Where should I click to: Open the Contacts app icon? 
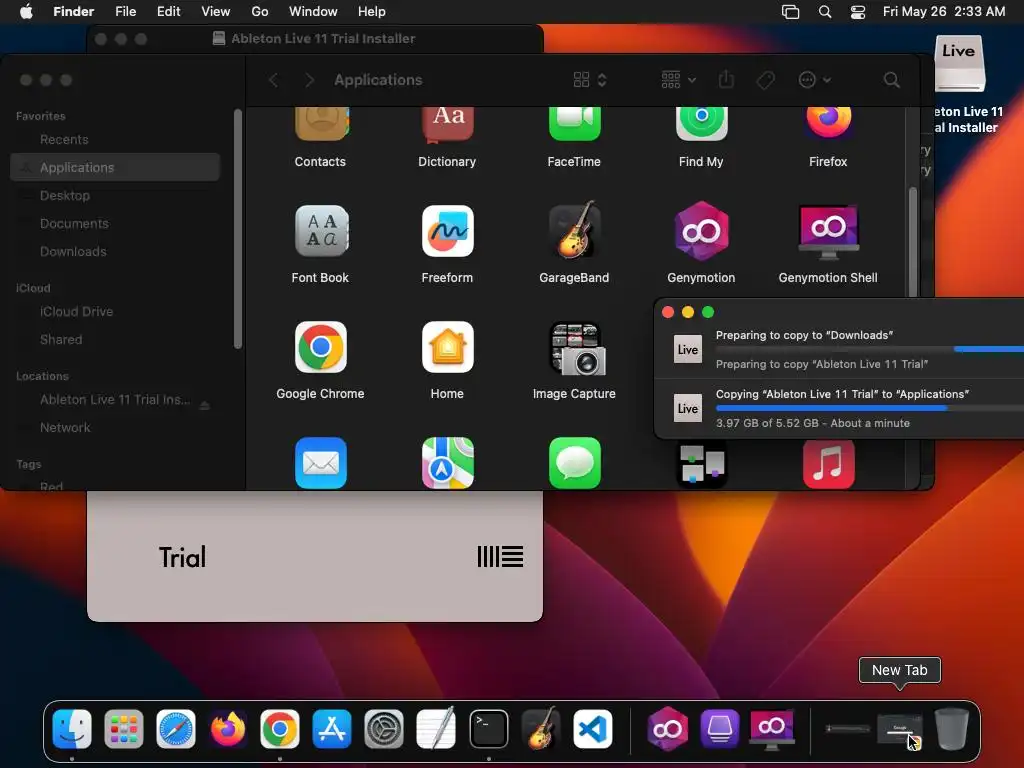click(x=321, y=123)
